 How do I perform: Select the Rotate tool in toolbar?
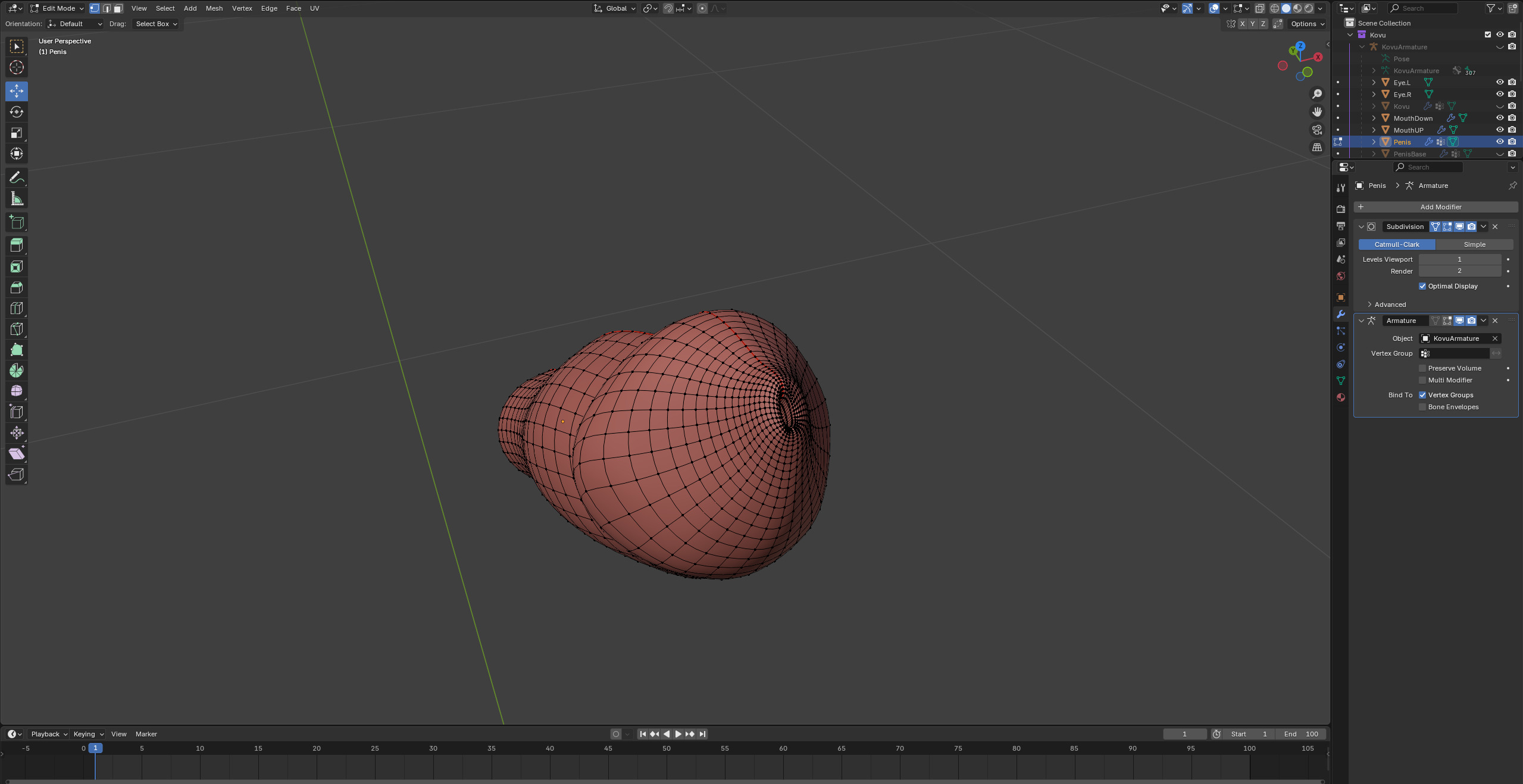17,112
